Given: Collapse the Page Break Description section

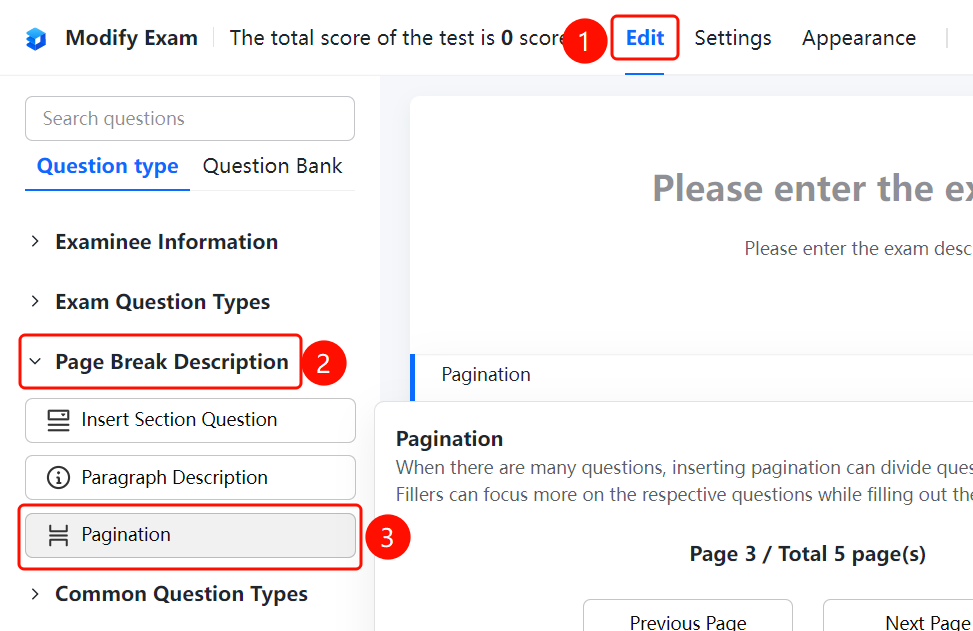Looking at the screenshot, I should [35, 362].
